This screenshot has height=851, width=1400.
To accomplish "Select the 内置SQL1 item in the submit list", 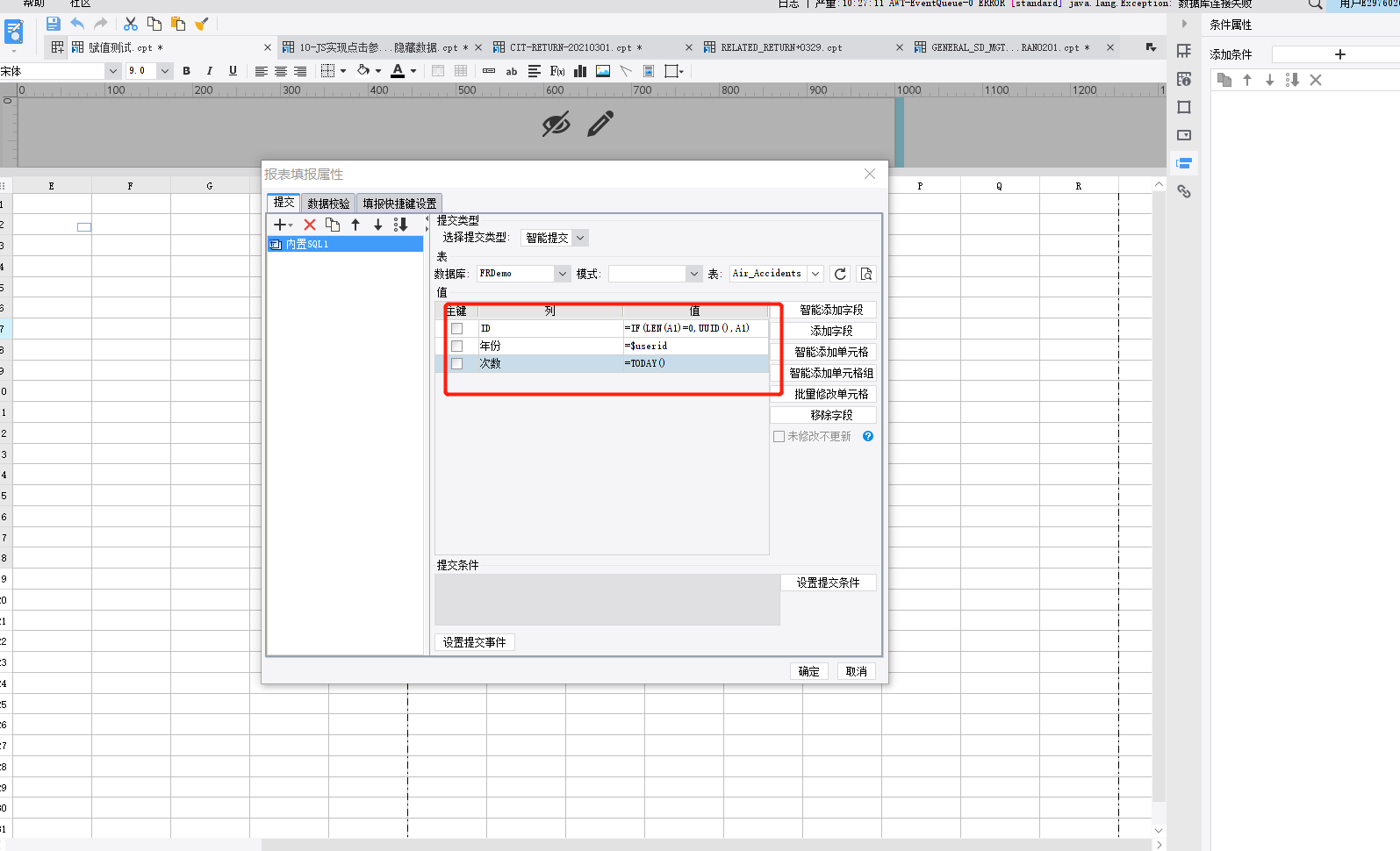I will point(345,244).
